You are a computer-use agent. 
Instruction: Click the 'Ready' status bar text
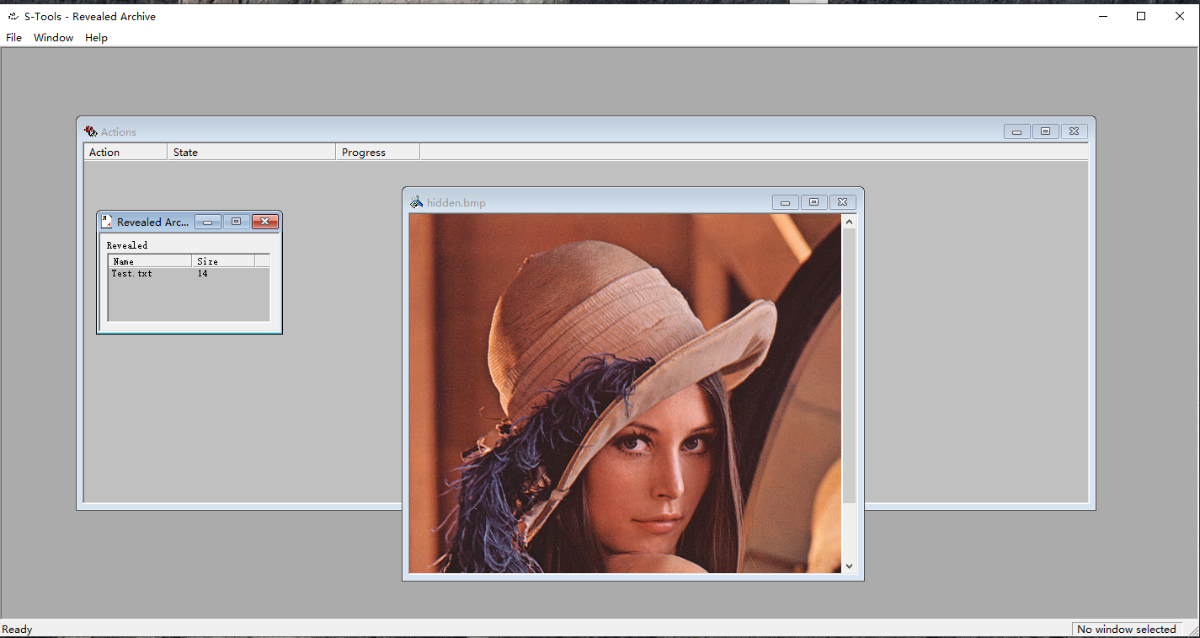coord(17,630)
